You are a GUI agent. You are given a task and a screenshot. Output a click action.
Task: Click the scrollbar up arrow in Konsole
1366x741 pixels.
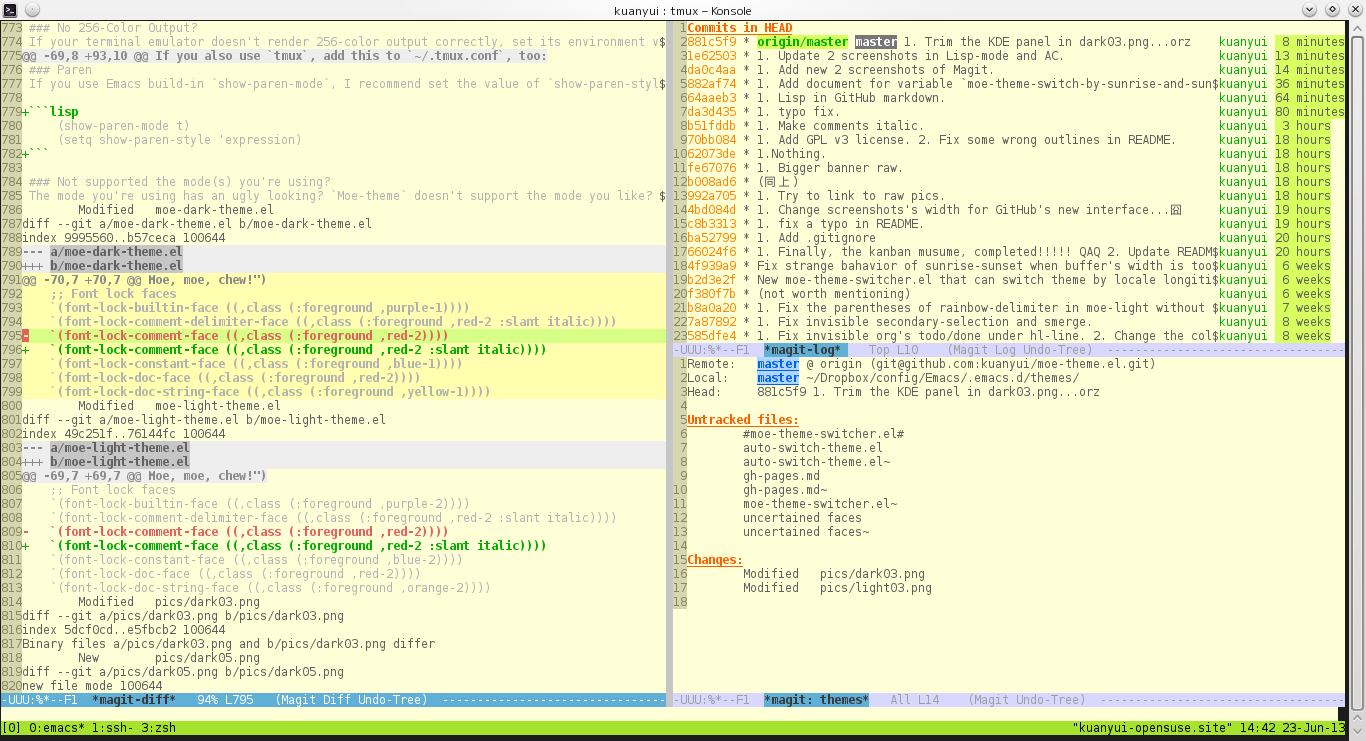pyautogui.click(x=1356, y=28)
